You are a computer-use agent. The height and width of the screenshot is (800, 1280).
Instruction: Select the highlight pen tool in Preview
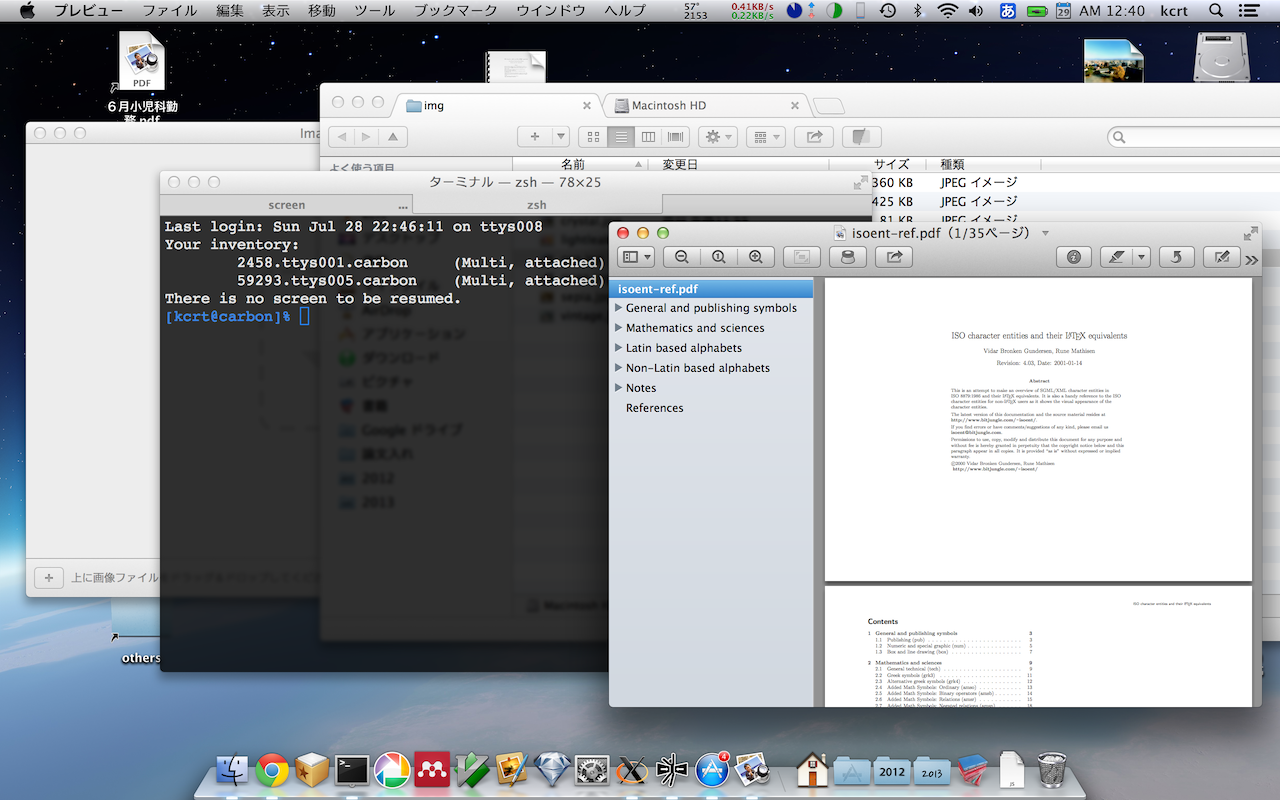(x=1116, y=257)
